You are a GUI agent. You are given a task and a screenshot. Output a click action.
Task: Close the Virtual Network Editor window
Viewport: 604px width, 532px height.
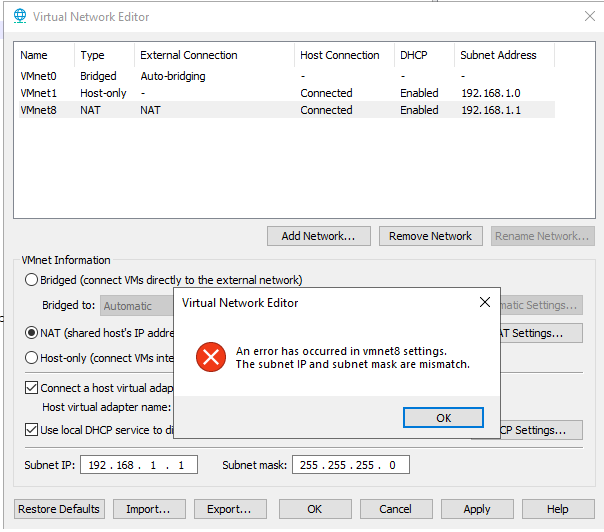click(x=589, y=15)
